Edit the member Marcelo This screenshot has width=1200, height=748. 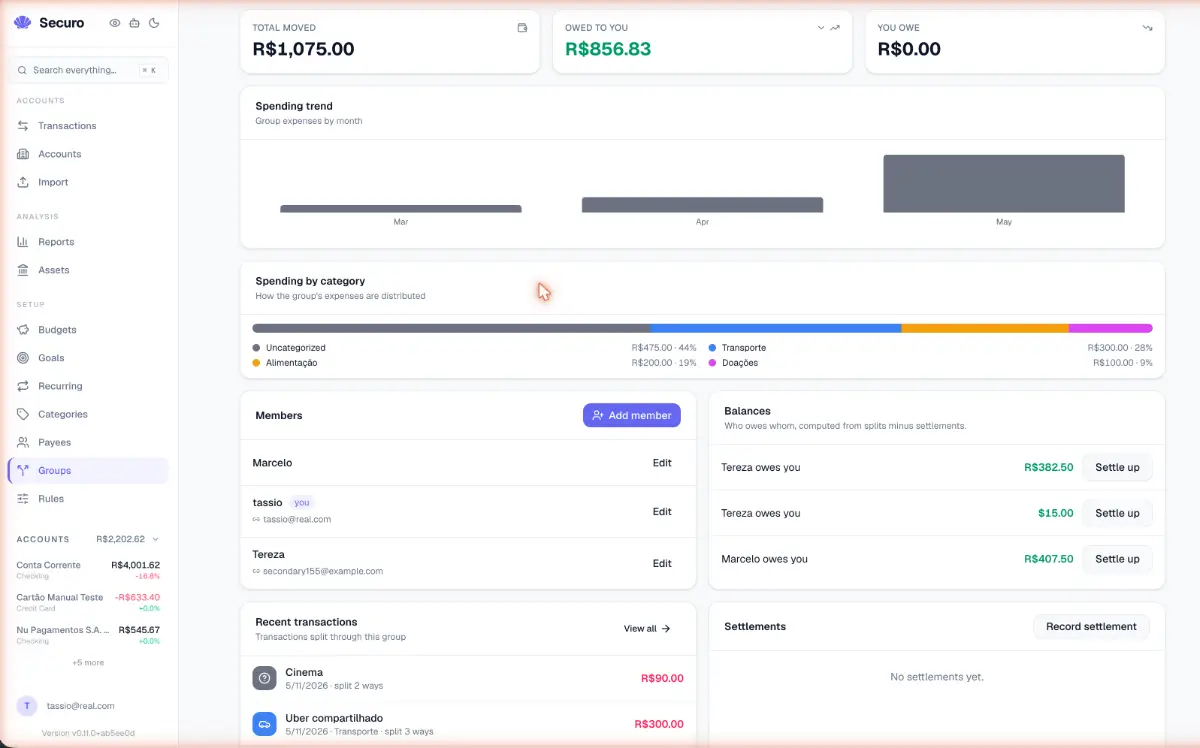[x=662, y=463]
